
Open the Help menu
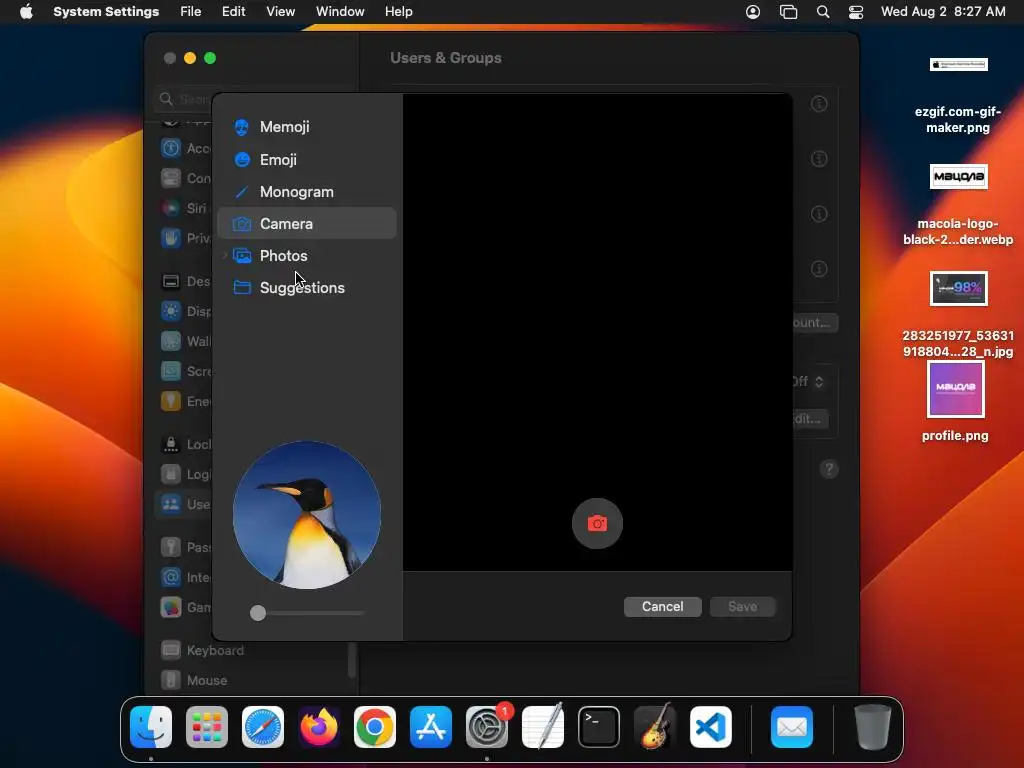(x=398, y=12)
